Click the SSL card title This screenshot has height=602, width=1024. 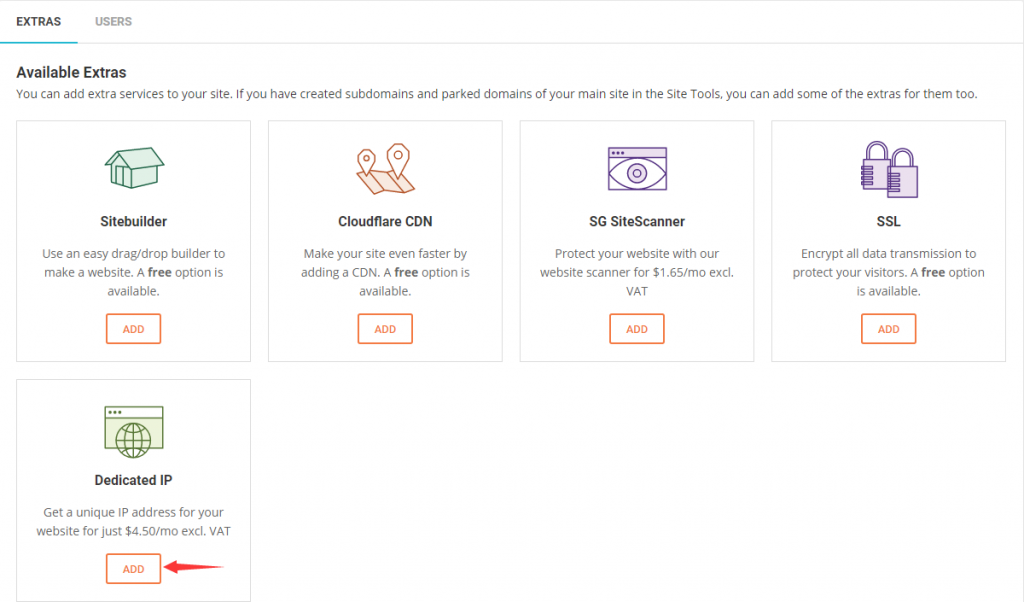888,221
